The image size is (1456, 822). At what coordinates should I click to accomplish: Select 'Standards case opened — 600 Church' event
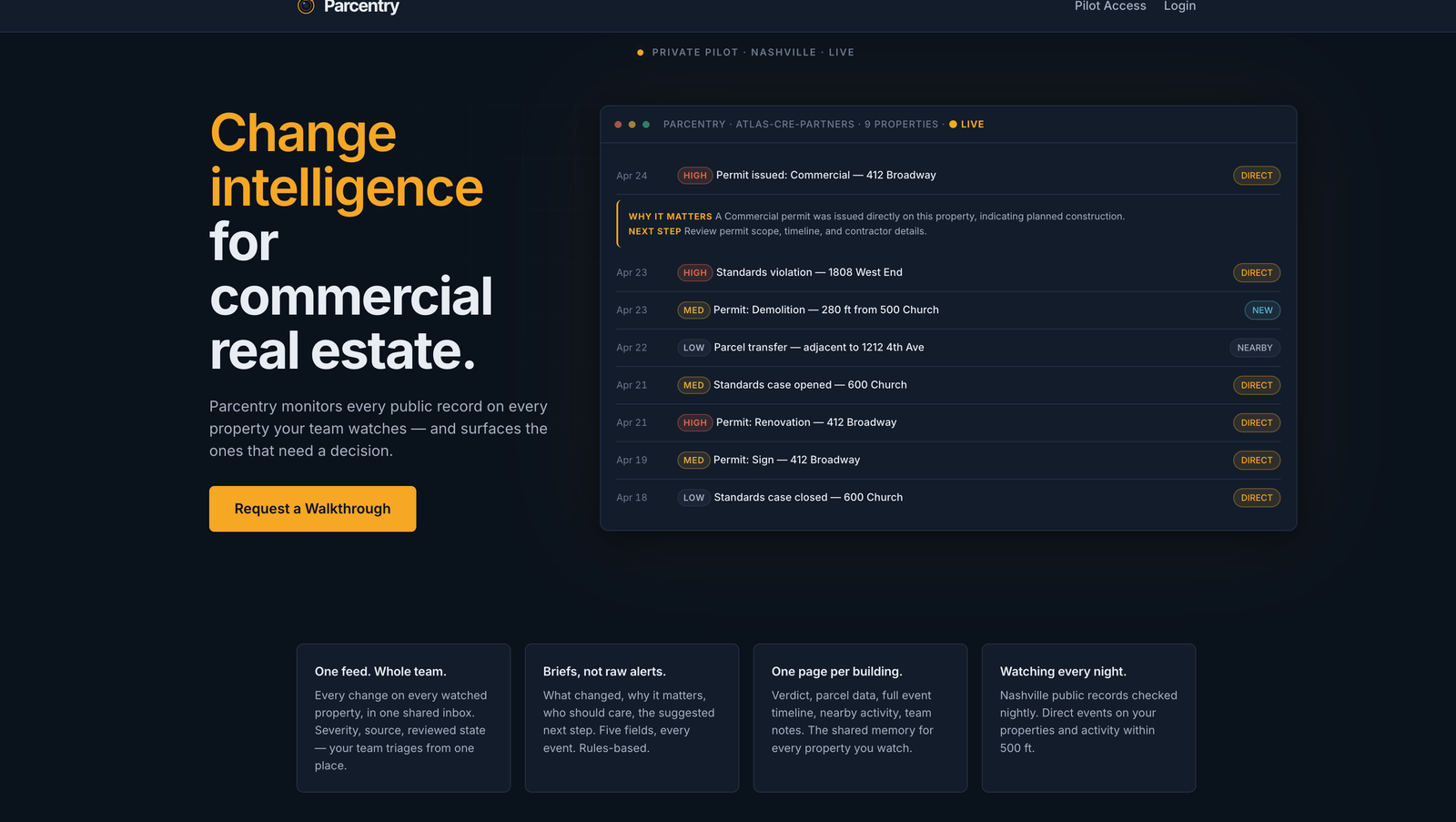[x=810, y=384]
